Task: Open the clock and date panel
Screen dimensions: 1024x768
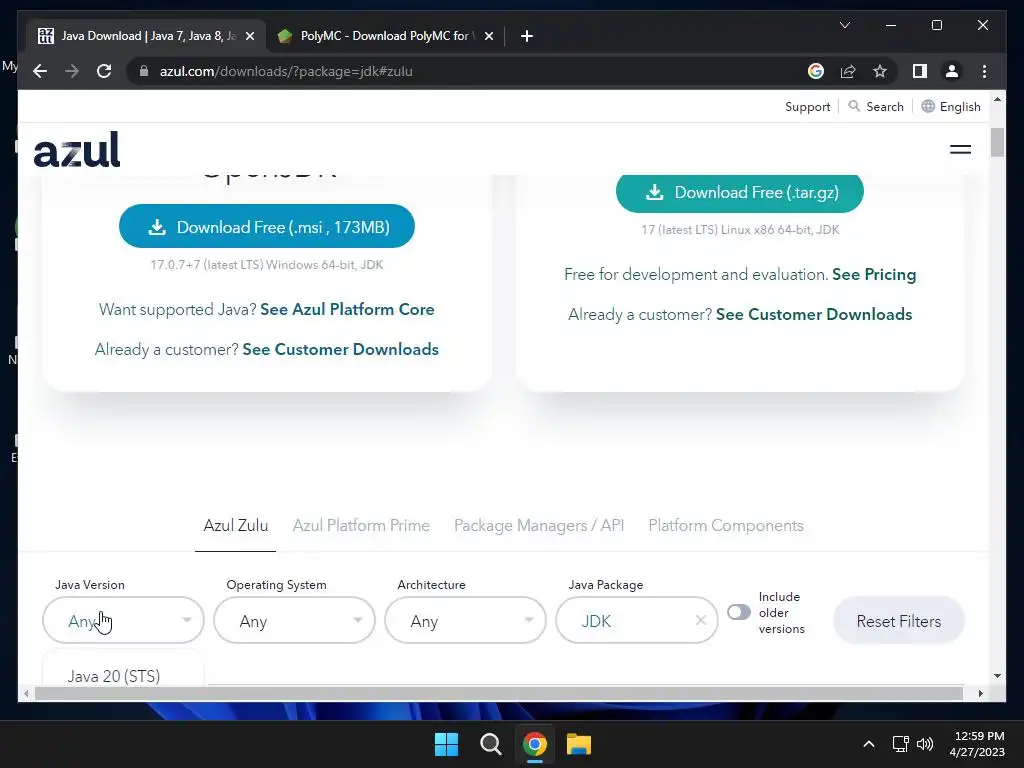Action: coord(978,744)
